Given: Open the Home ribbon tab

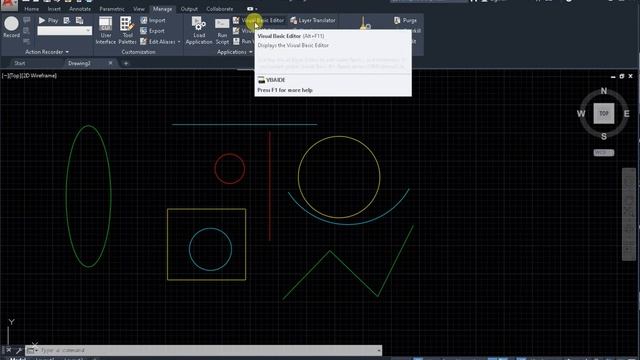Looking at the screenshot, I should pos(31,9).
